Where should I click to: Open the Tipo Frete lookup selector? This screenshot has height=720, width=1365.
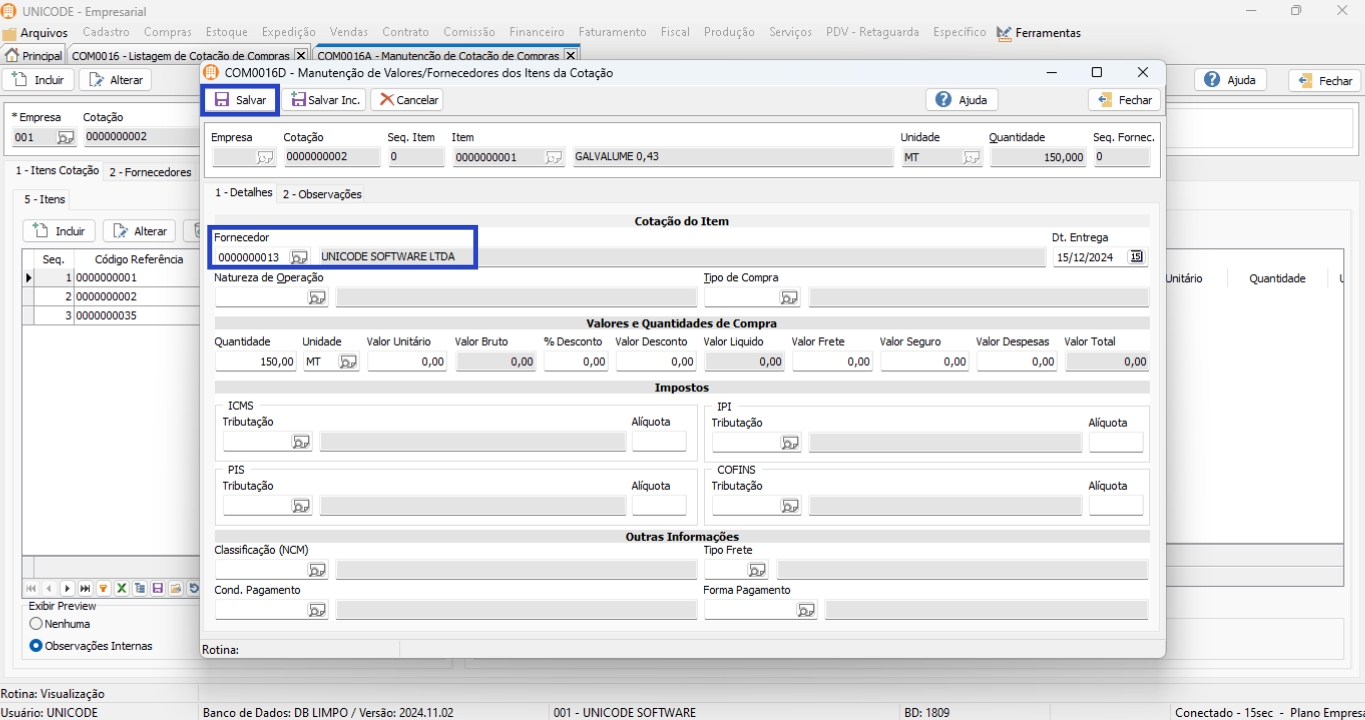(x=757, y=570)
